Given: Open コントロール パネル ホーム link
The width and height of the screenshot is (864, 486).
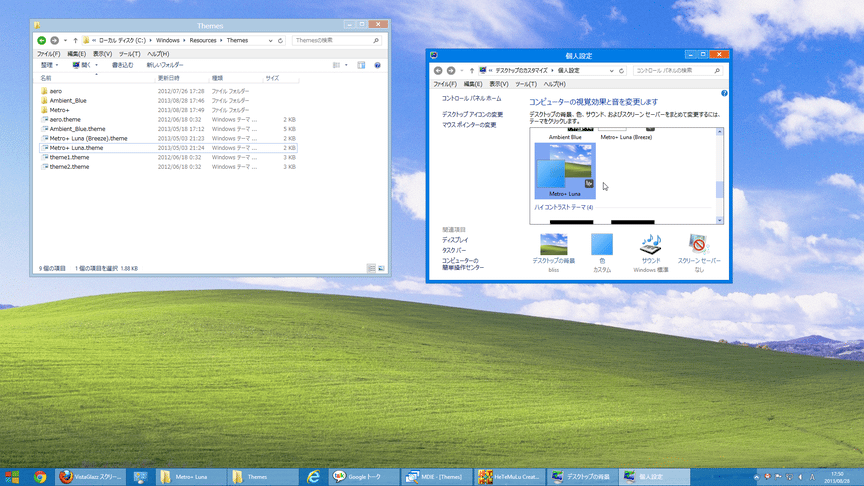Looking at the screenshot, I should (x=471, y=99).
